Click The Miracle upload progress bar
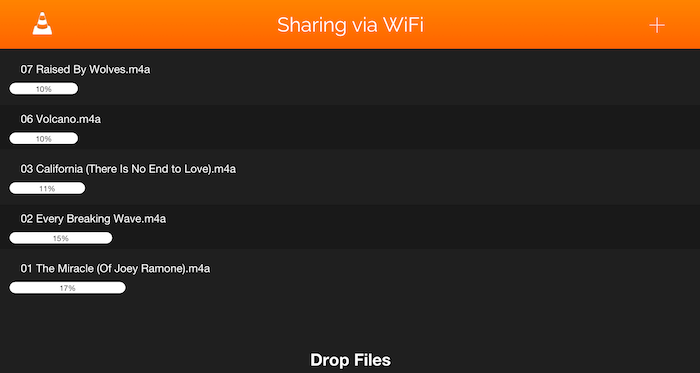Viewport: 700px width, 373px height. click(x=67, y=288)
